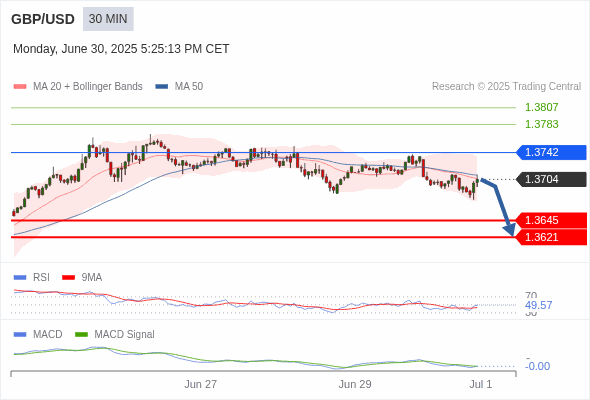Click the Jun 29 date axis label

tap(355, 384)
